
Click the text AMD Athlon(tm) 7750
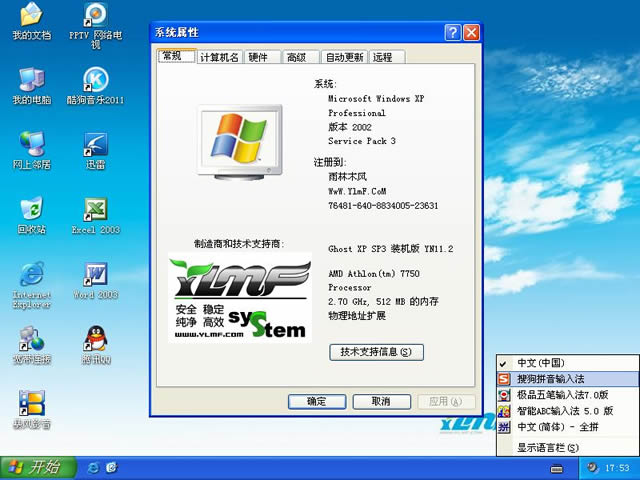[374, 273]
